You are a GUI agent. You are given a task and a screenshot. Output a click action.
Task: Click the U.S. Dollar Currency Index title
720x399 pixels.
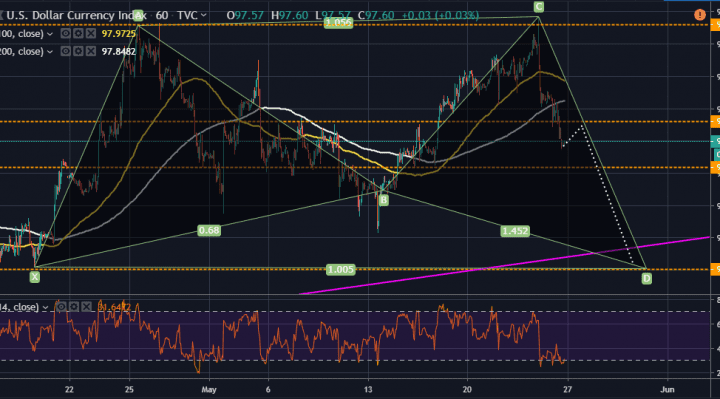point(76,16)
